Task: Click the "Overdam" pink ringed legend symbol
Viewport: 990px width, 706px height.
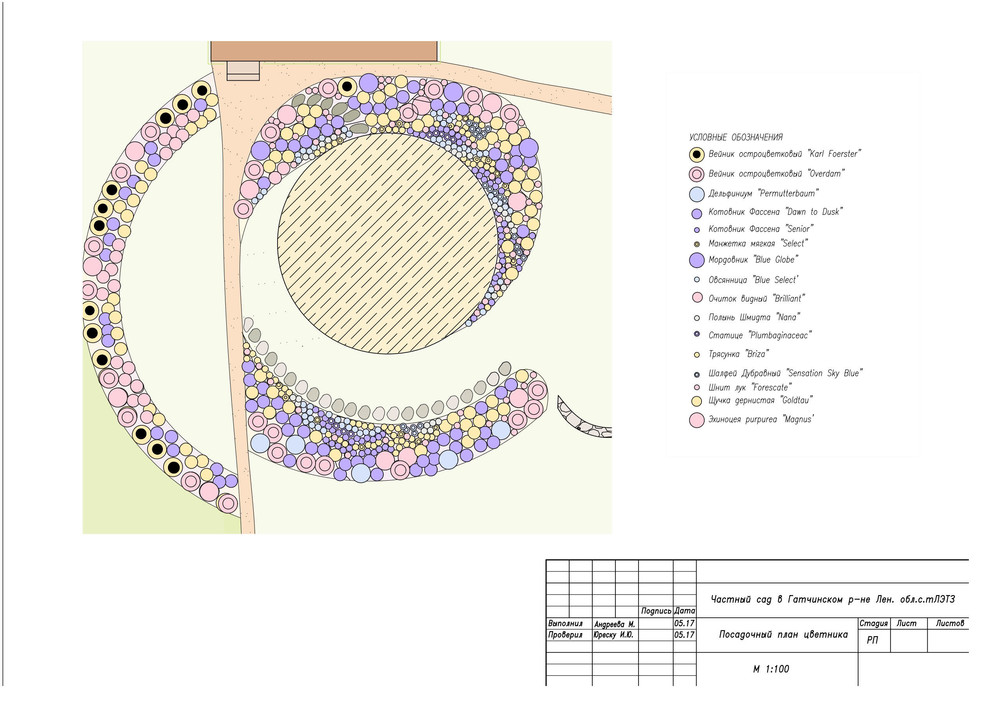Action: [x=697, y=173]
